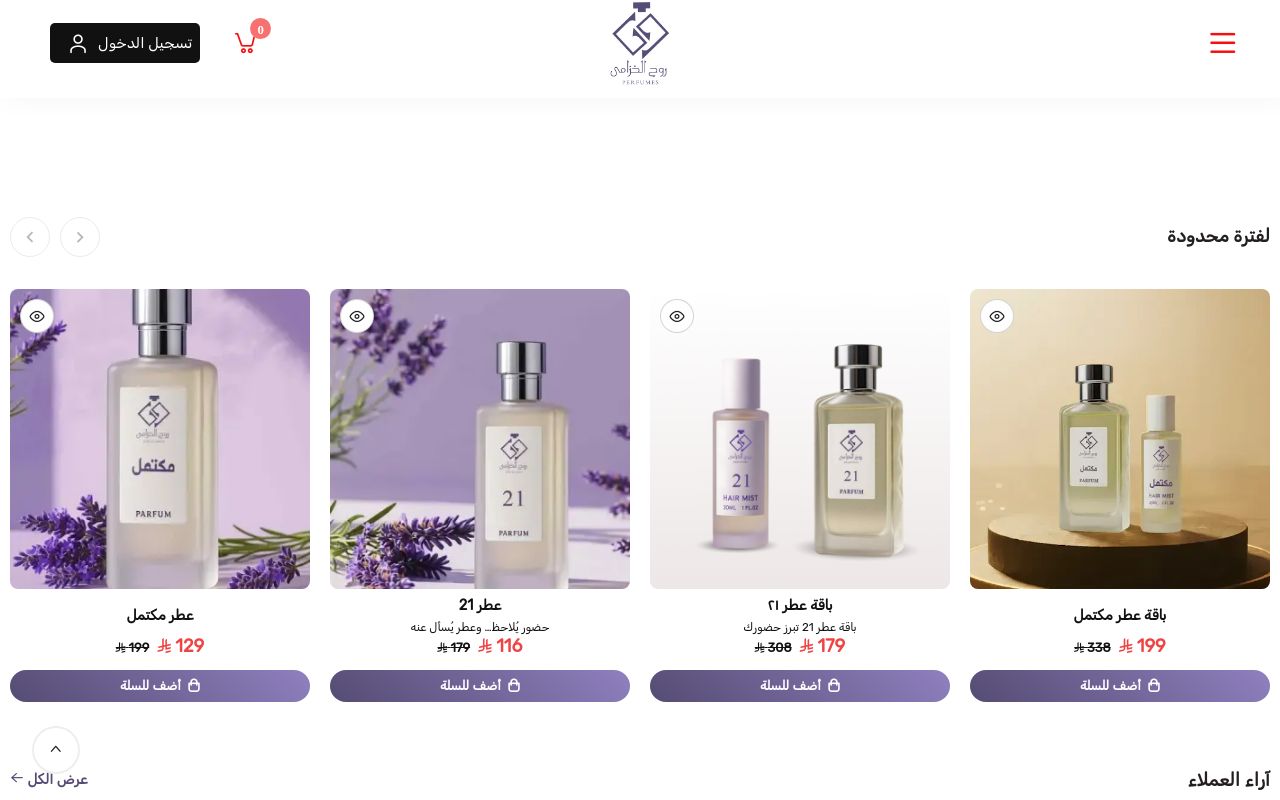
Task: Click تسجيل الدخول login button
Action: [125, 43]
